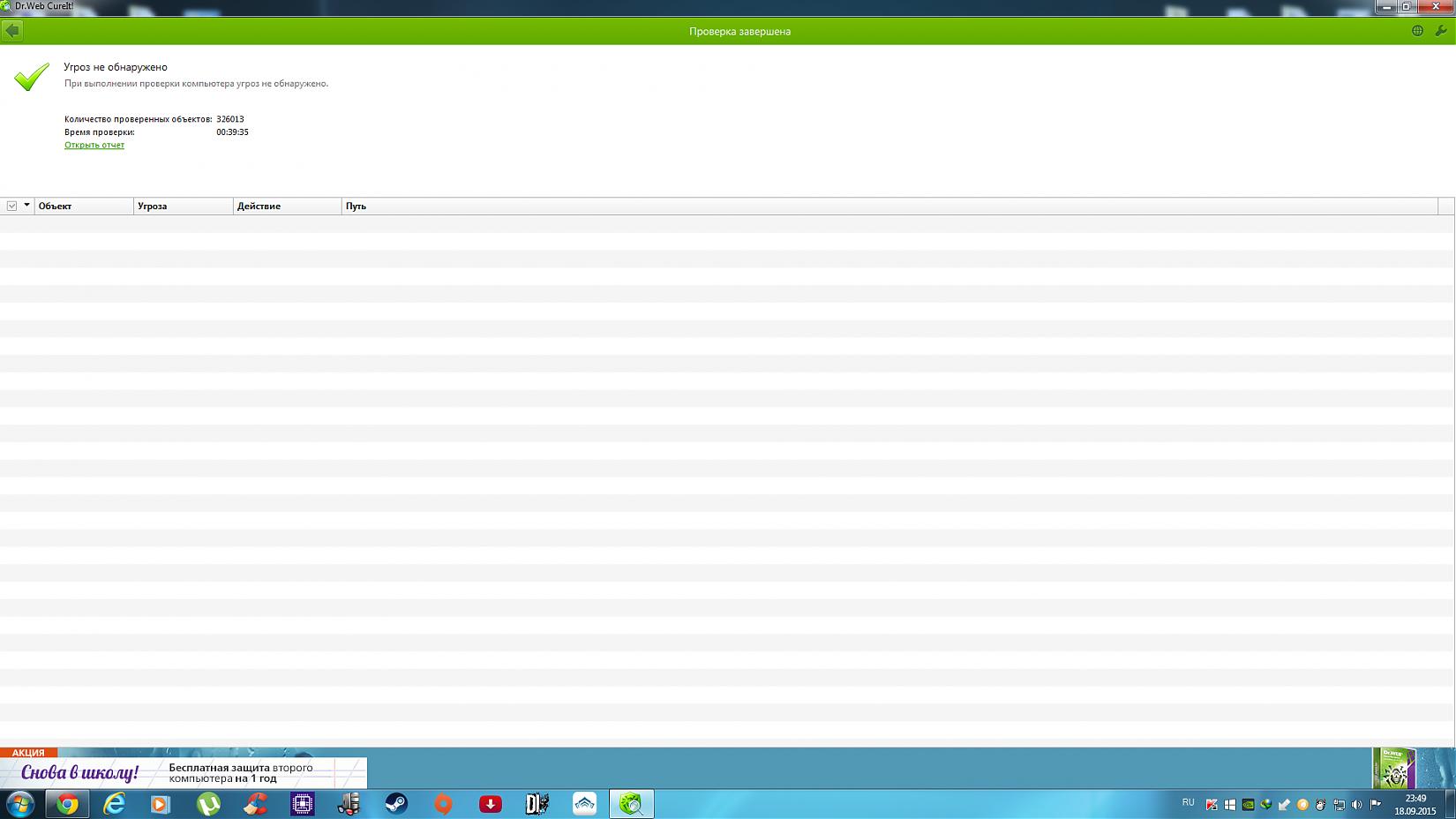This screenshot has height=819, width=1456.
Task: Expand the dropdown arrow beside select-all checkbox
Action: point(26,206)
